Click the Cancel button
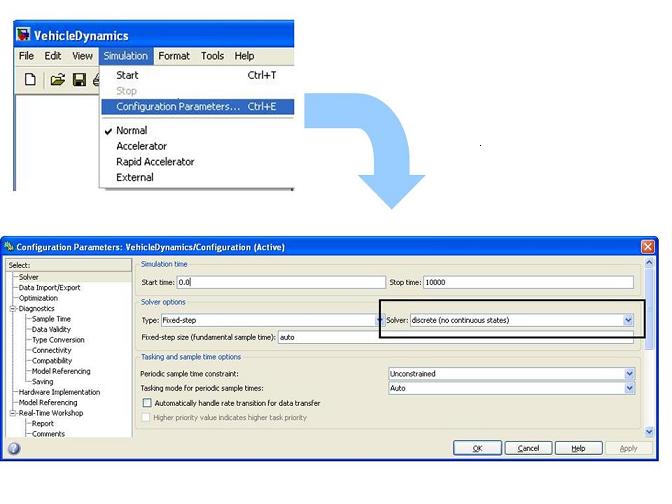 click(528, 448)
